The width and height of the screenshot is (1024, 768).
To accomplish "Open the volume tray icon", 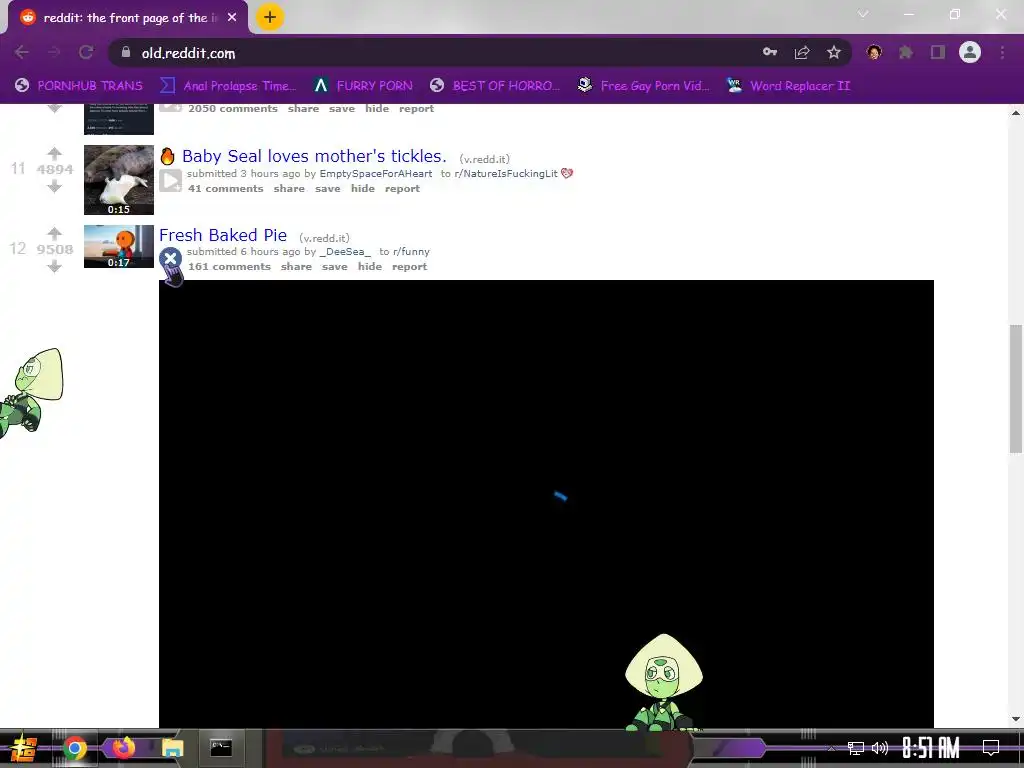I will coord(880,748).
